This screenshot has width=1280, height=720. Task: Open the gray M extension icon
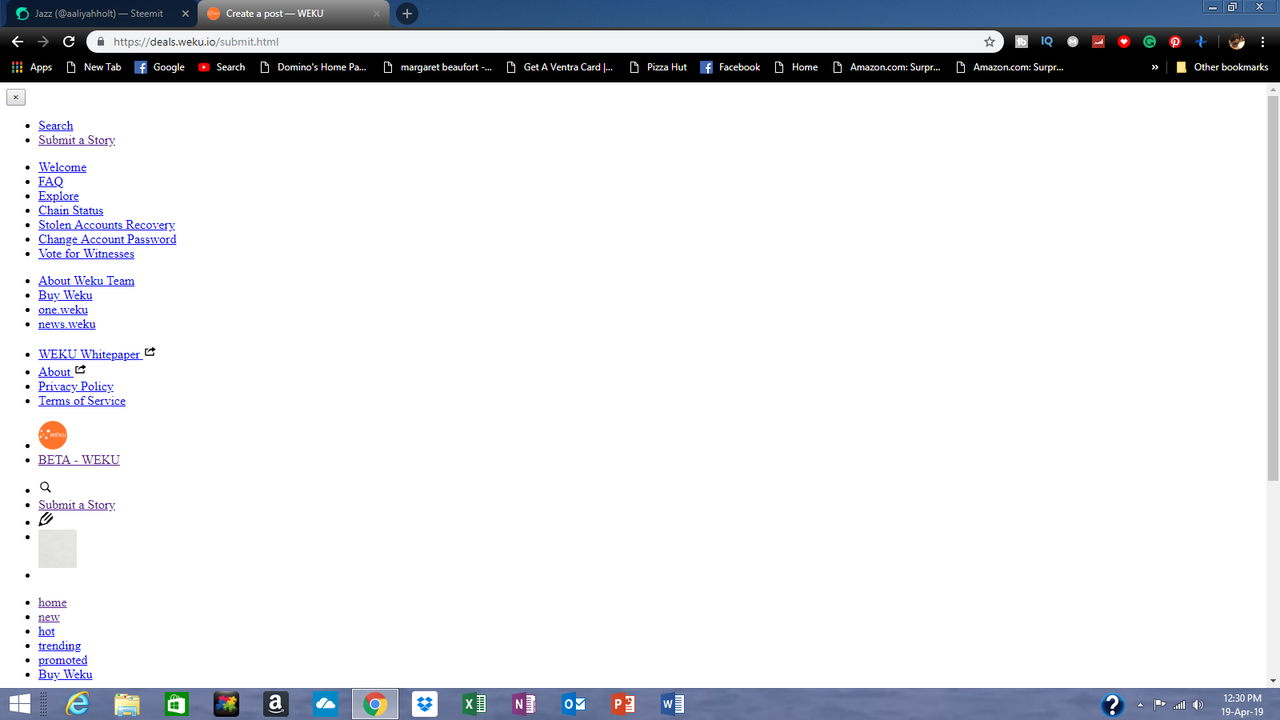pos(1073,42)
